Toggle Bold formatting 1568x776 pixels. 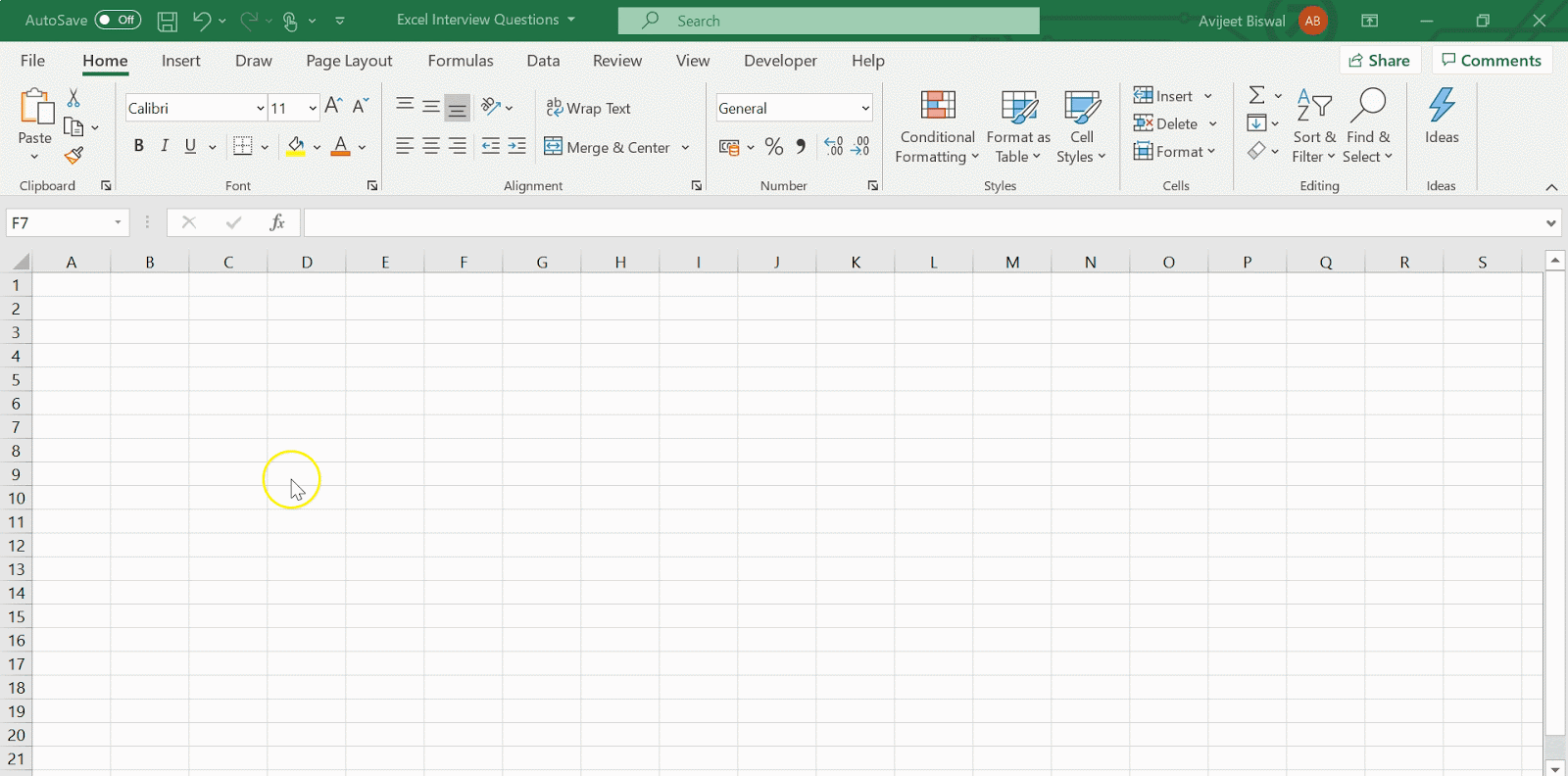pyautogui.click(x=138, y=146)
